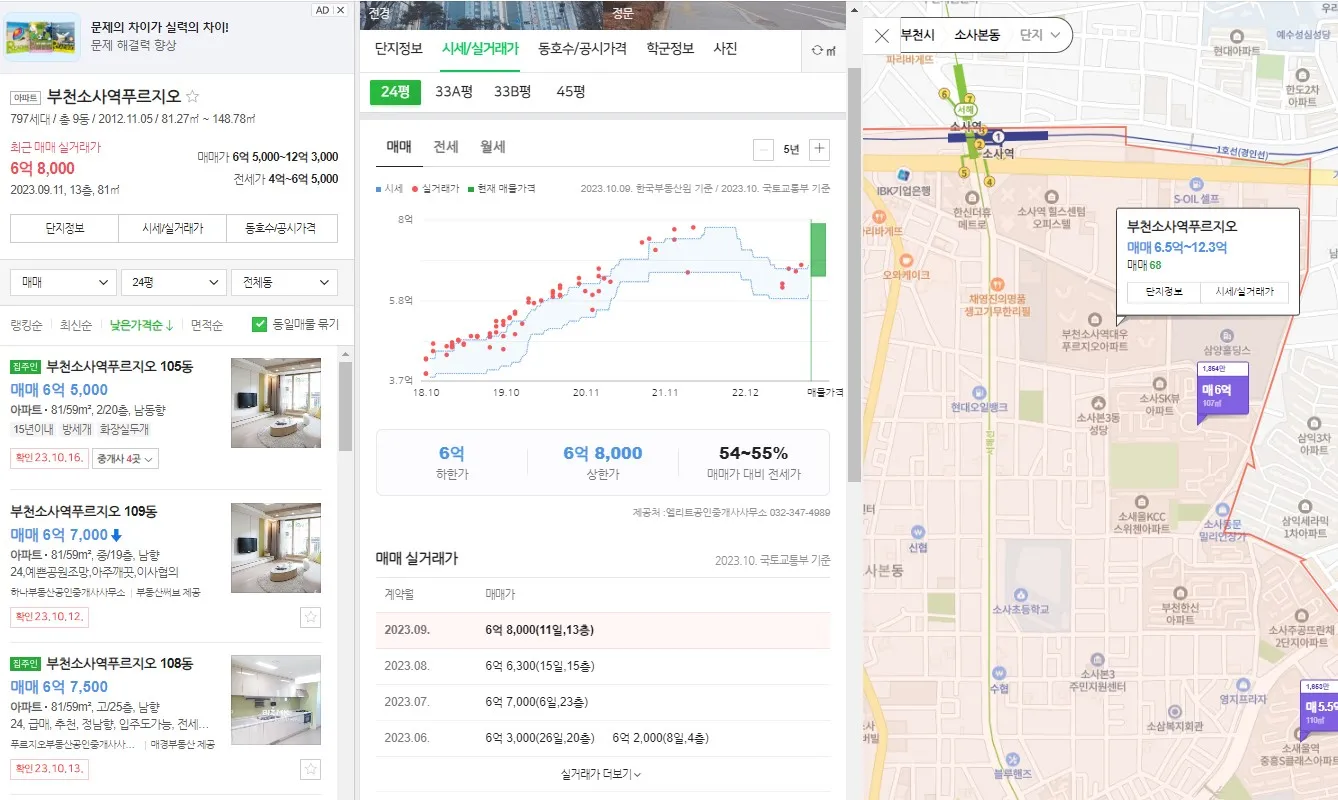Bookmark the 108동 listing star icon

tap(311, 769)
